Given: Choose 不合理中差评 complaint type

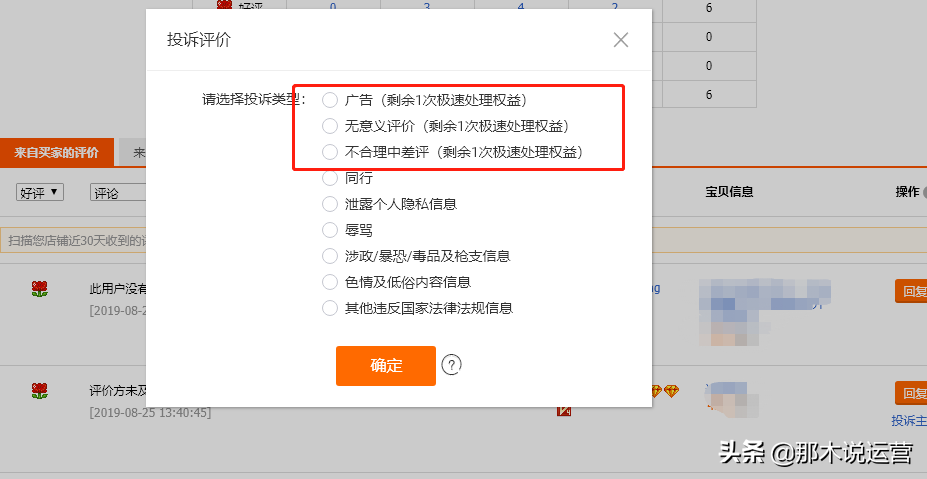Looking at the screenshot, I should click(x=329, y=153).
